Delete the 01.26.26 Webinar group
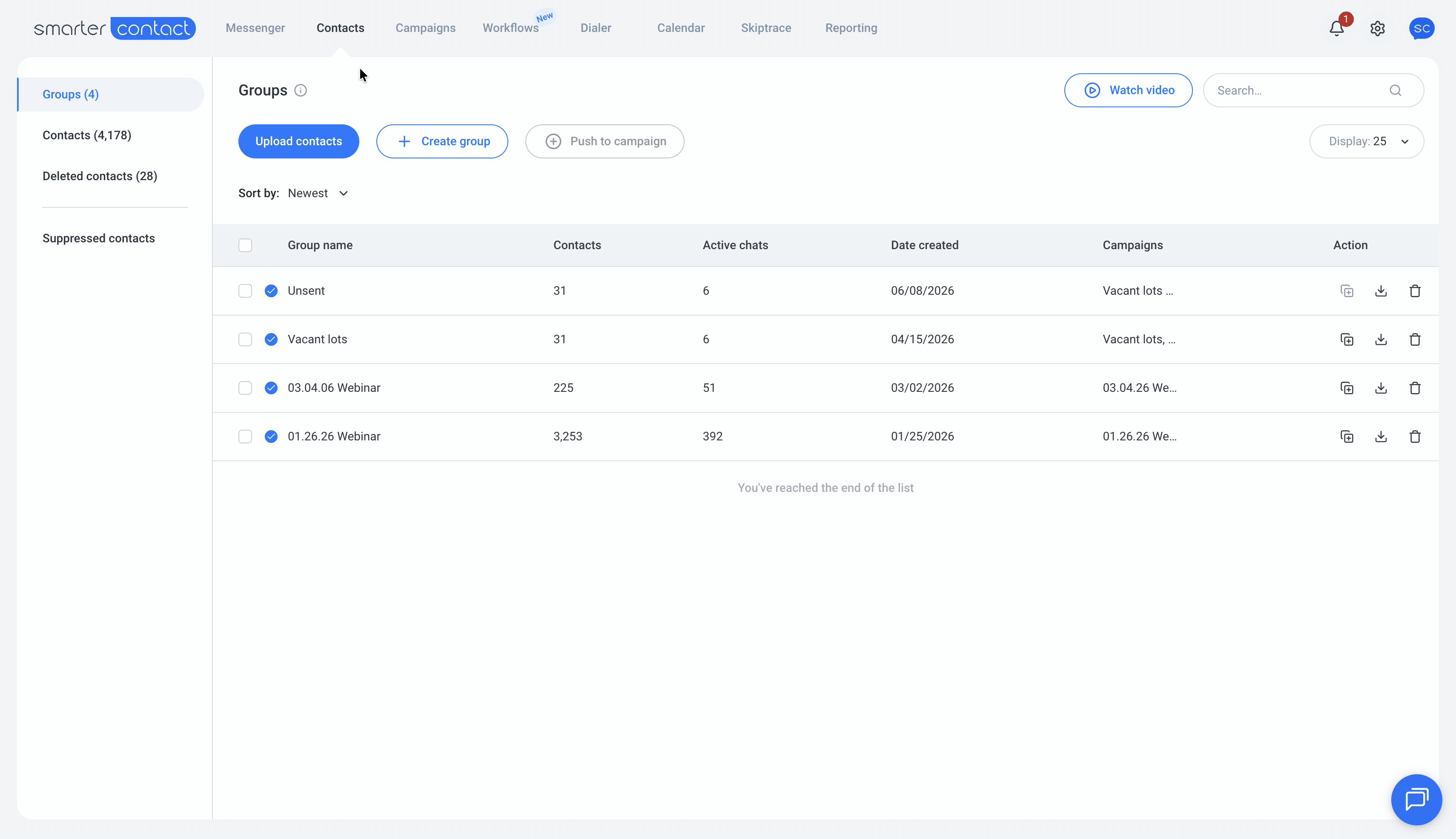 1415,436
